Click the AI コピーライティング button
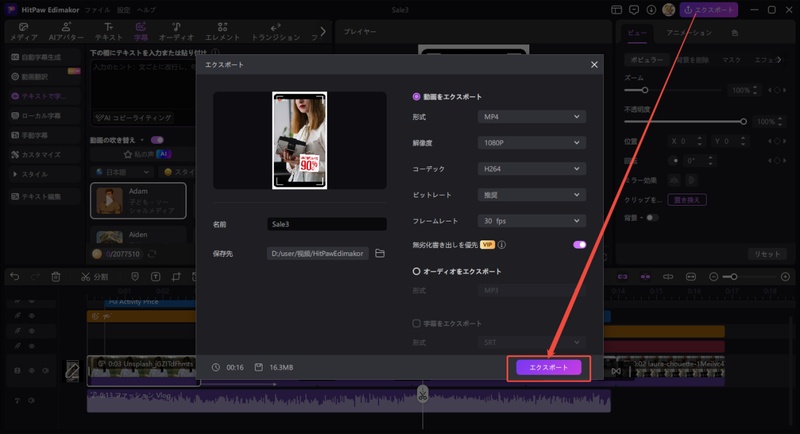The height and width of the screenshot is (434, 800). 133,118
